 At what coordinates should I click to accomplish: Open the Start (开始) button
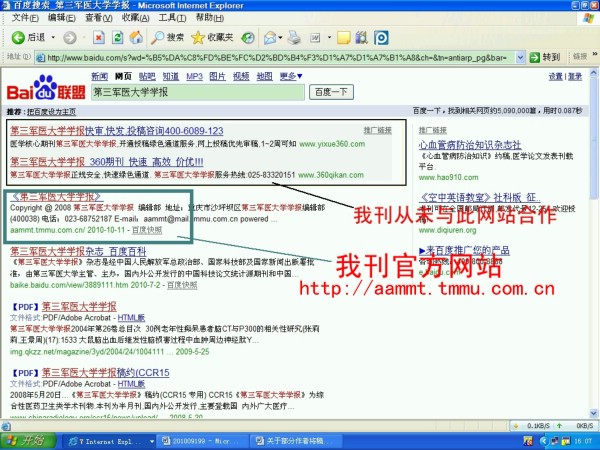[27, 441]
